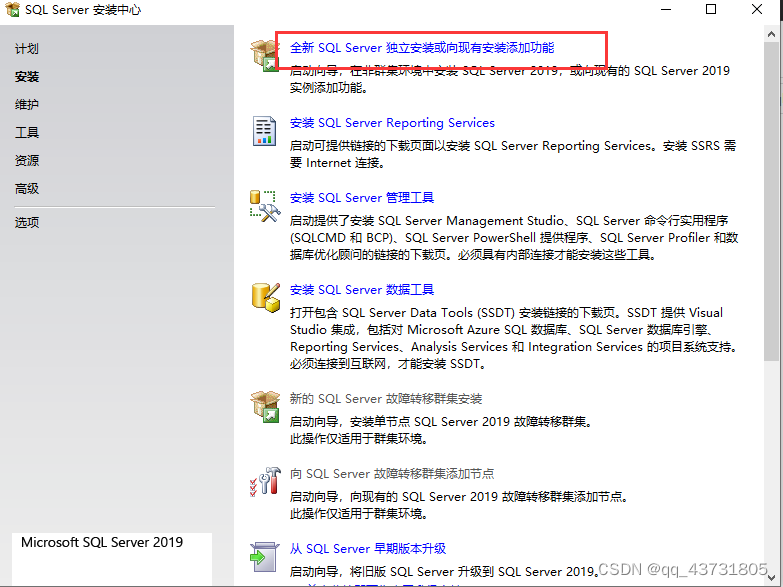Click the SQL Server 安装中心 title bar icon

(x=12, y=9)
